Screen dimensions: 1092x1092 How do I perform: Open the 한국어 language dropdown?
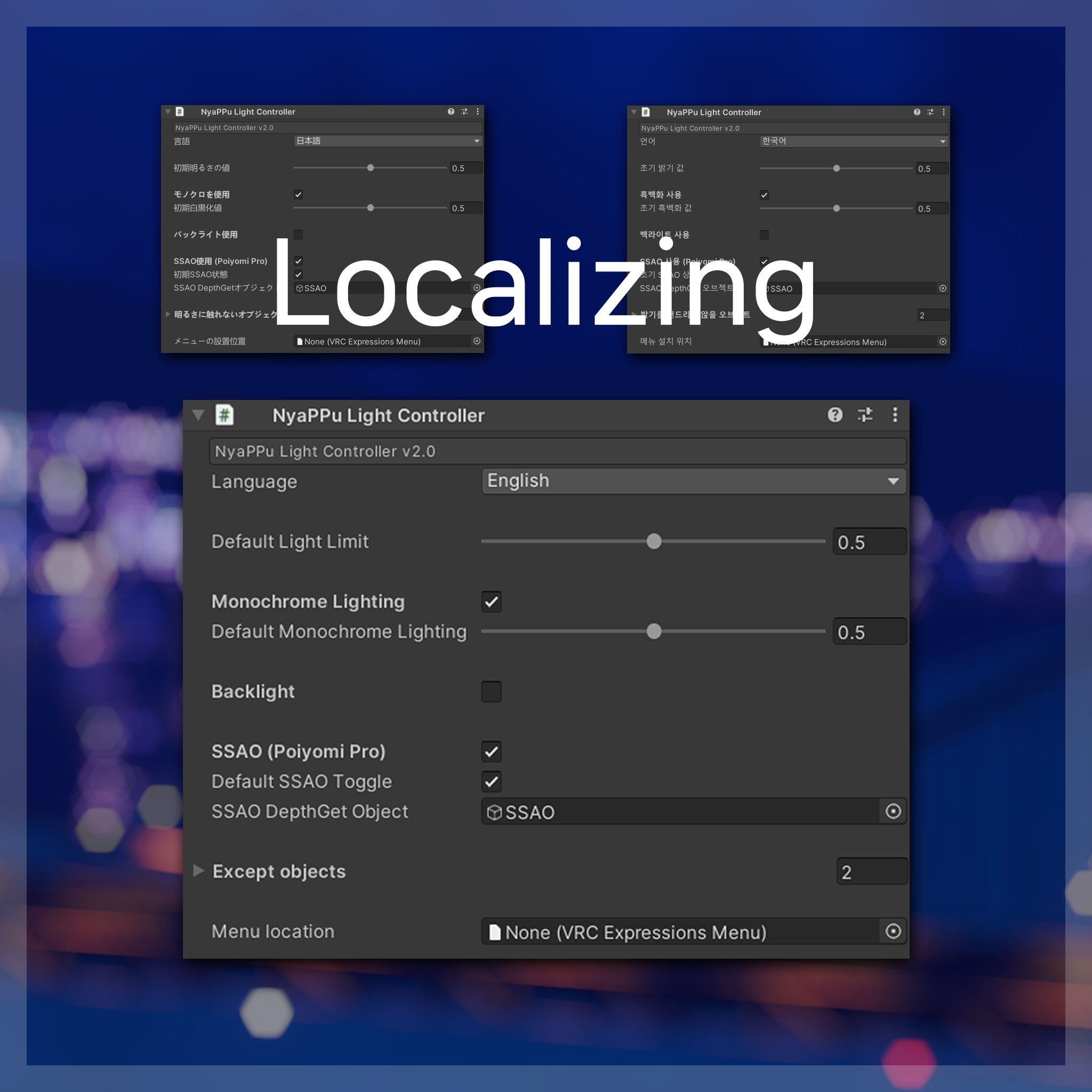(x=854, y=141)
